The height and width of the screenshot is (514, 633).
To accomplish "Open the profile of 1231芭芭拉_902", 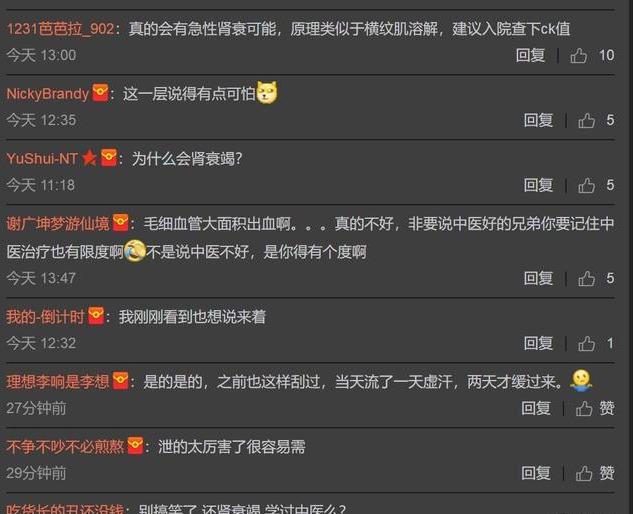I will click(x=61, y=29).
